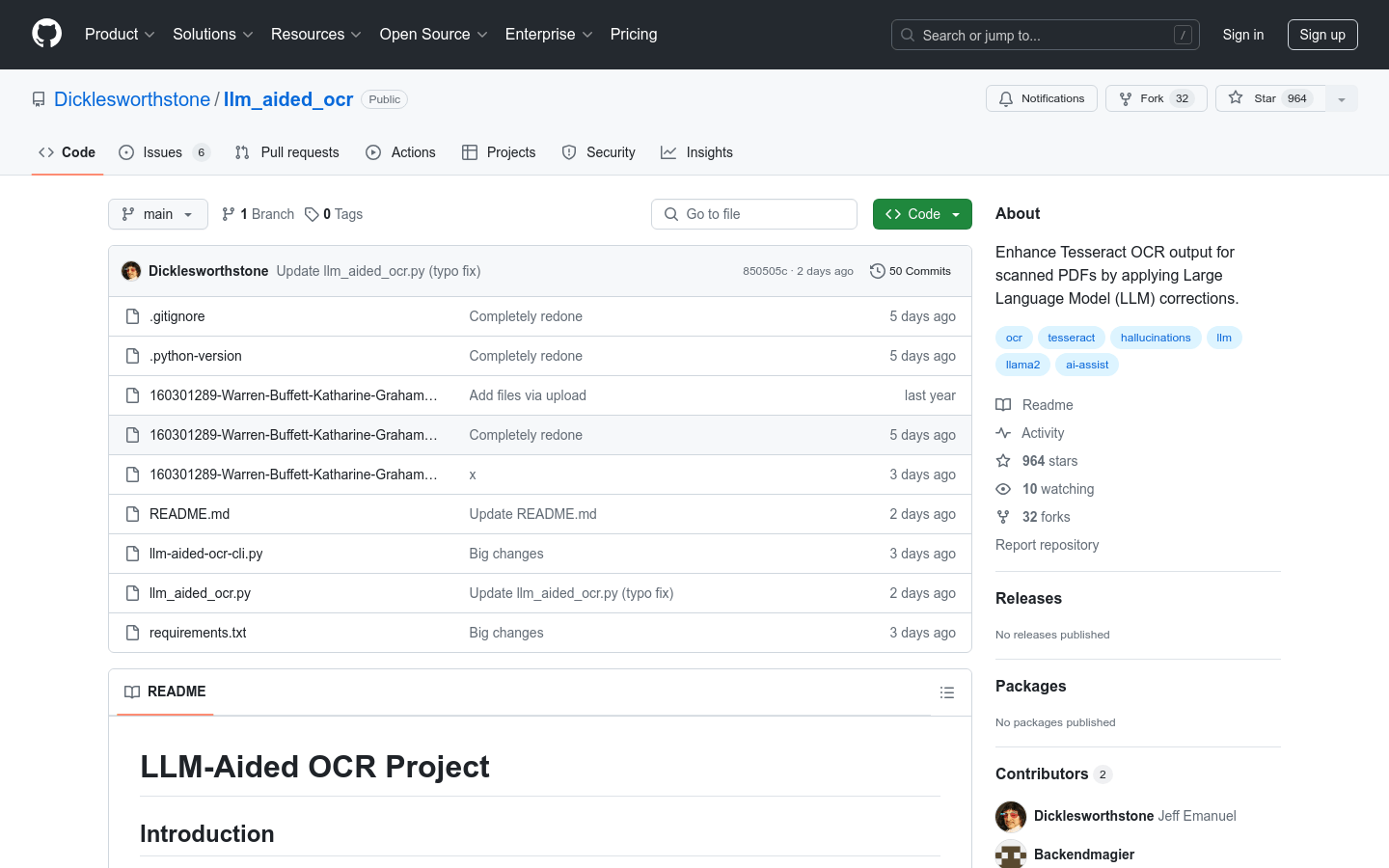
Task: Switch to the Pull requests tab
Action: tap(287, 152)
